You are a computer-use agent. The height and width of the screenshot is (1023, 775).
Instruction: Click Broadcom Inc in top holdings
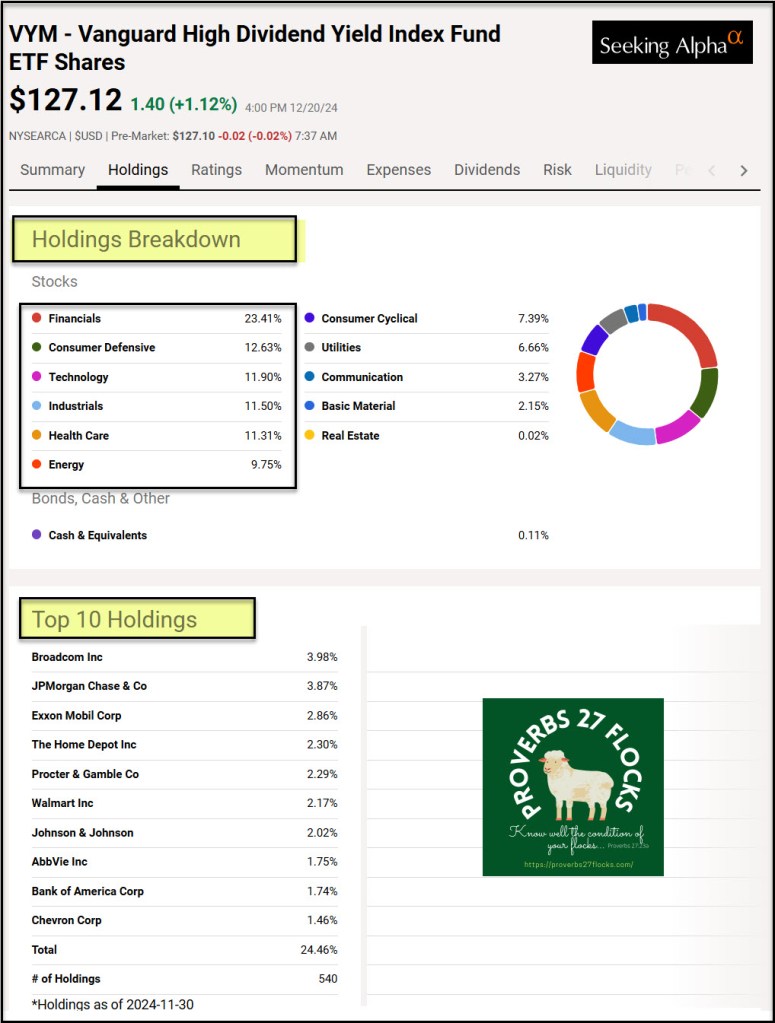click(67, 657)
